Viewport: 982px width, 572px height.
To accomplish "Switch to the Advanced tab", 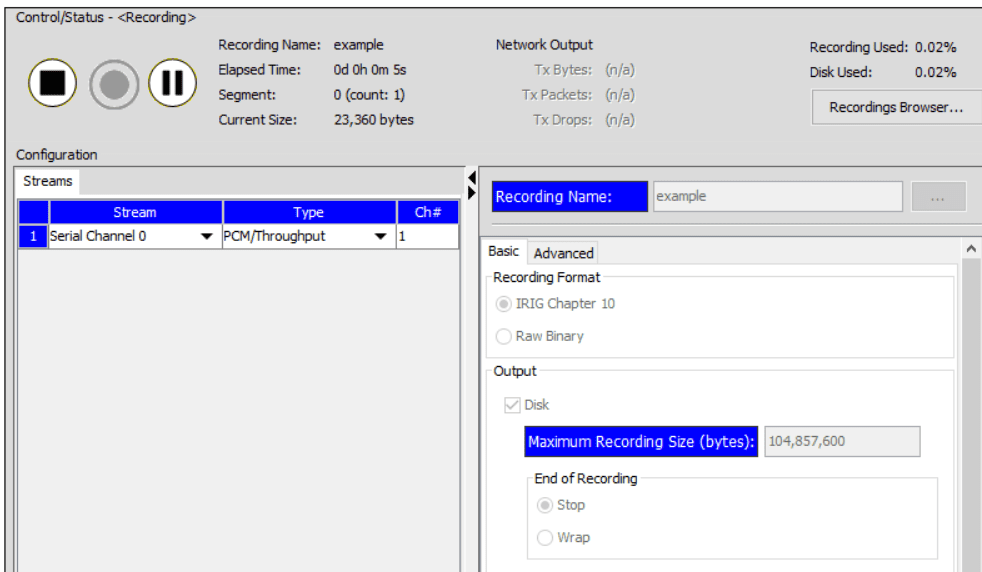I will pyautogui.click(x=563, y=253).
